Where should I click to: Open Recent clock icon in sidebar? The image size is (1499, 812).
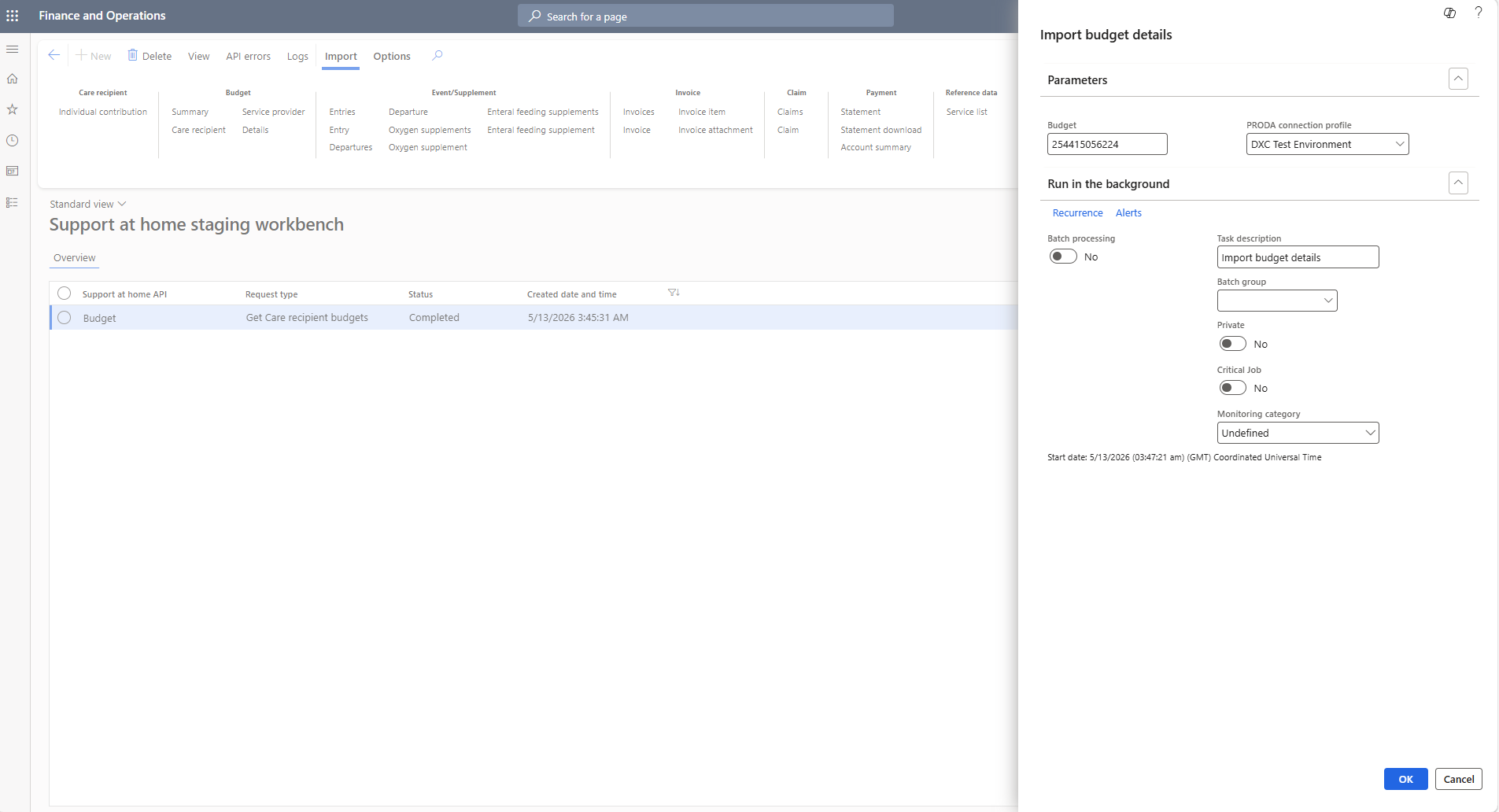13,141
